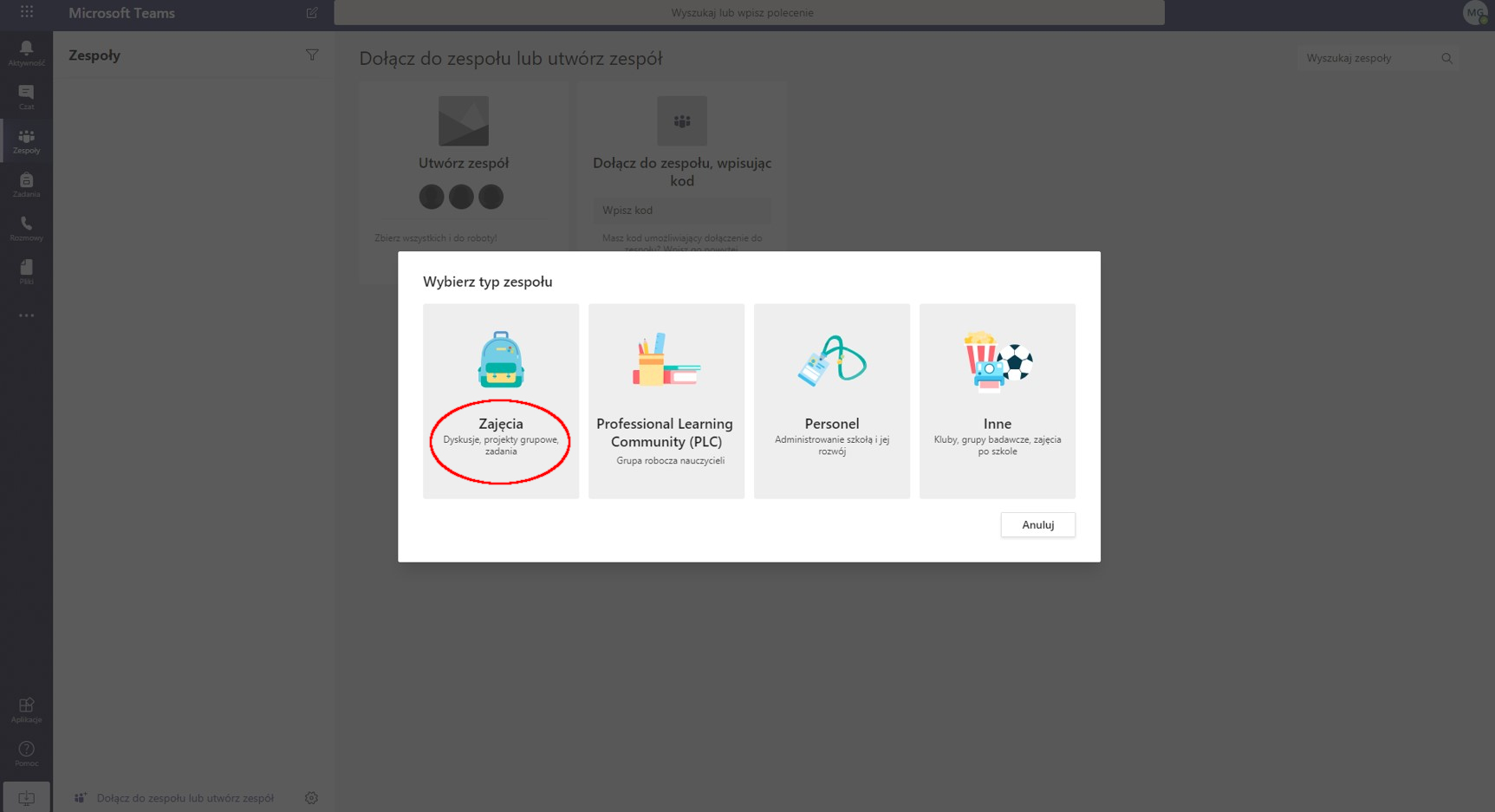Screen dimensions: 1495x812
Task: Click the join-with-code team tile icon
Action: [682, 121]
